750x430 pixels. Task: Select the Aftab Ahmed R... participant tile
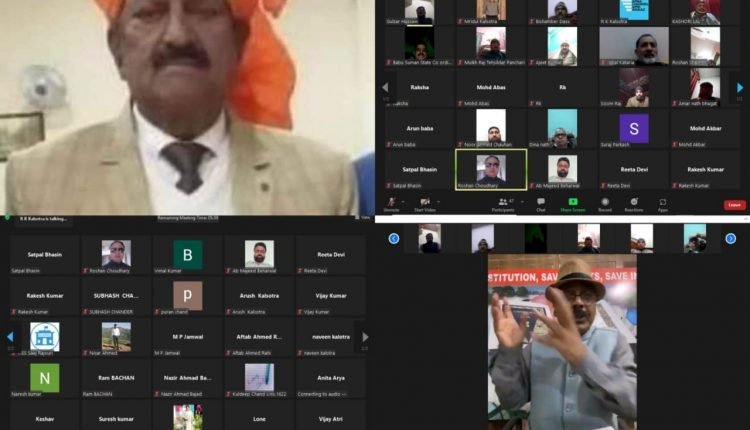[259, 337]
